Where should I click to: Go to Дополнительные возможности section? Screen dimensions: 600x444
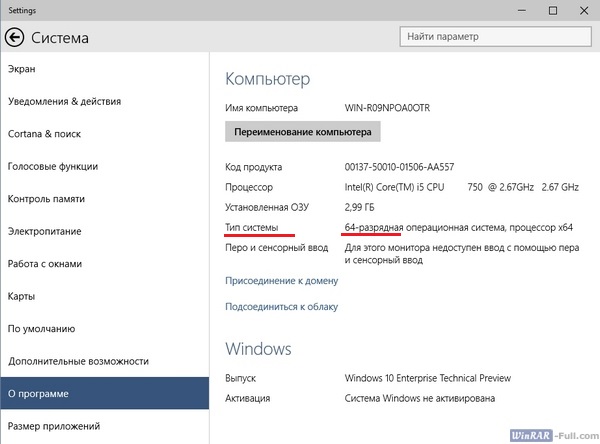(x=78, y=361)
